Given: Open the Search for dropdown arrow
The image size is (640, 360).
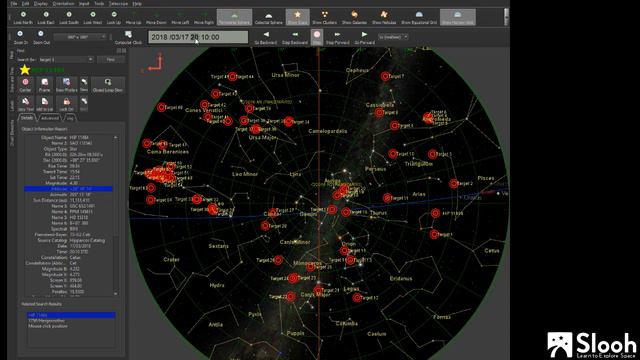Looking at the screenshot, I should (x=90, y=60).
